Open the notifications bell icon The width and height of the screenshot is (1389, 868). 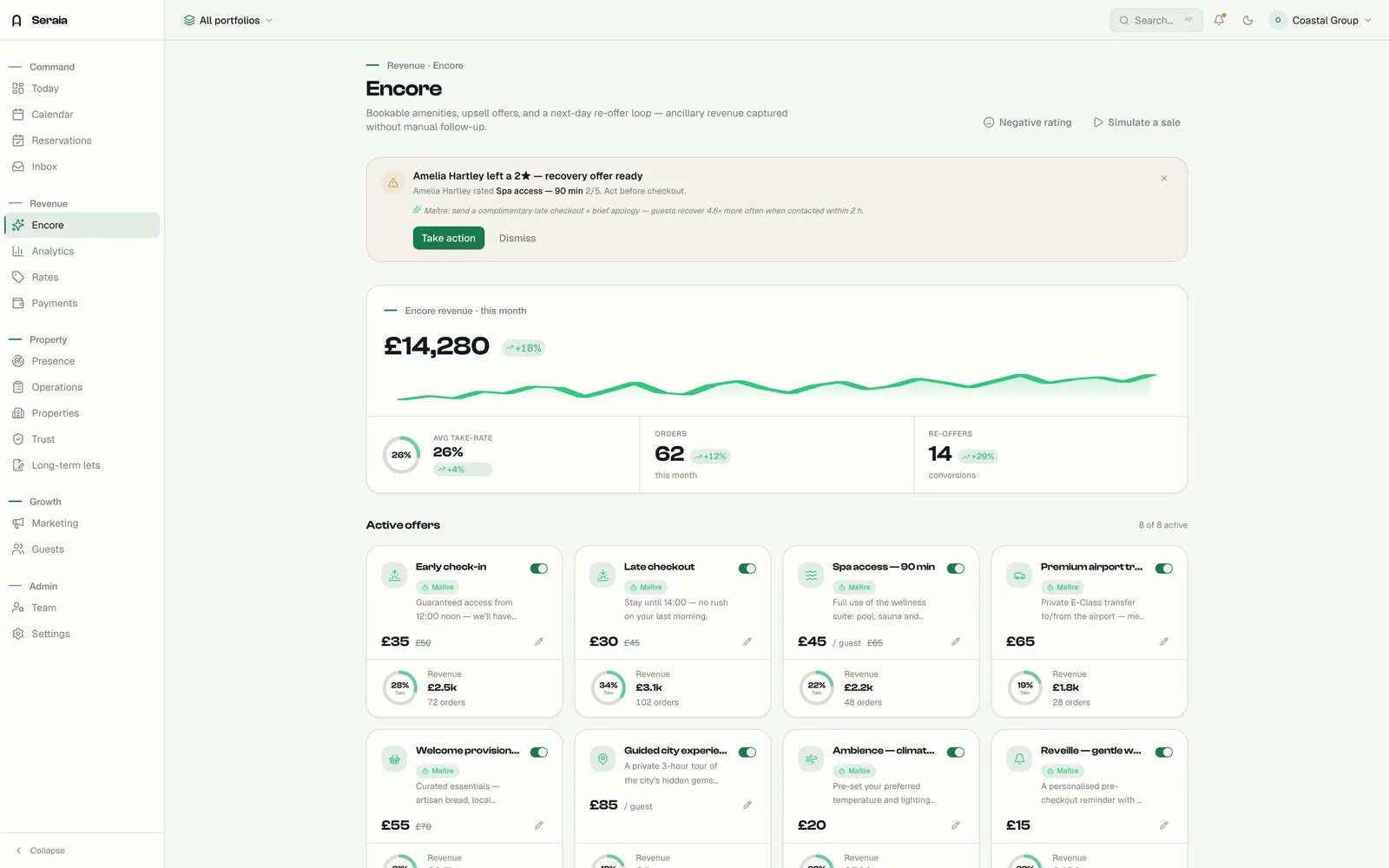[1219, 20]
